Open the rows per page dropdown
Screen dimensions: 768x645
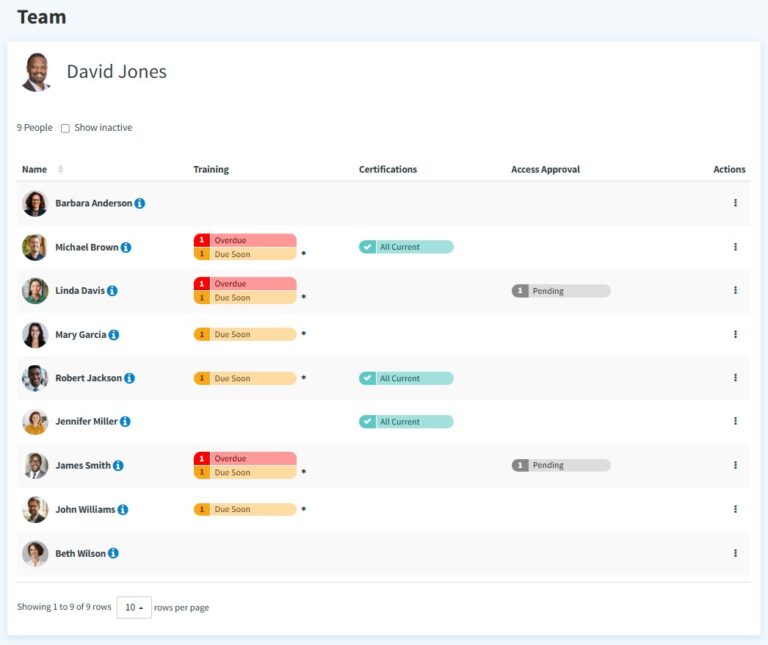(x=134, y=607)
